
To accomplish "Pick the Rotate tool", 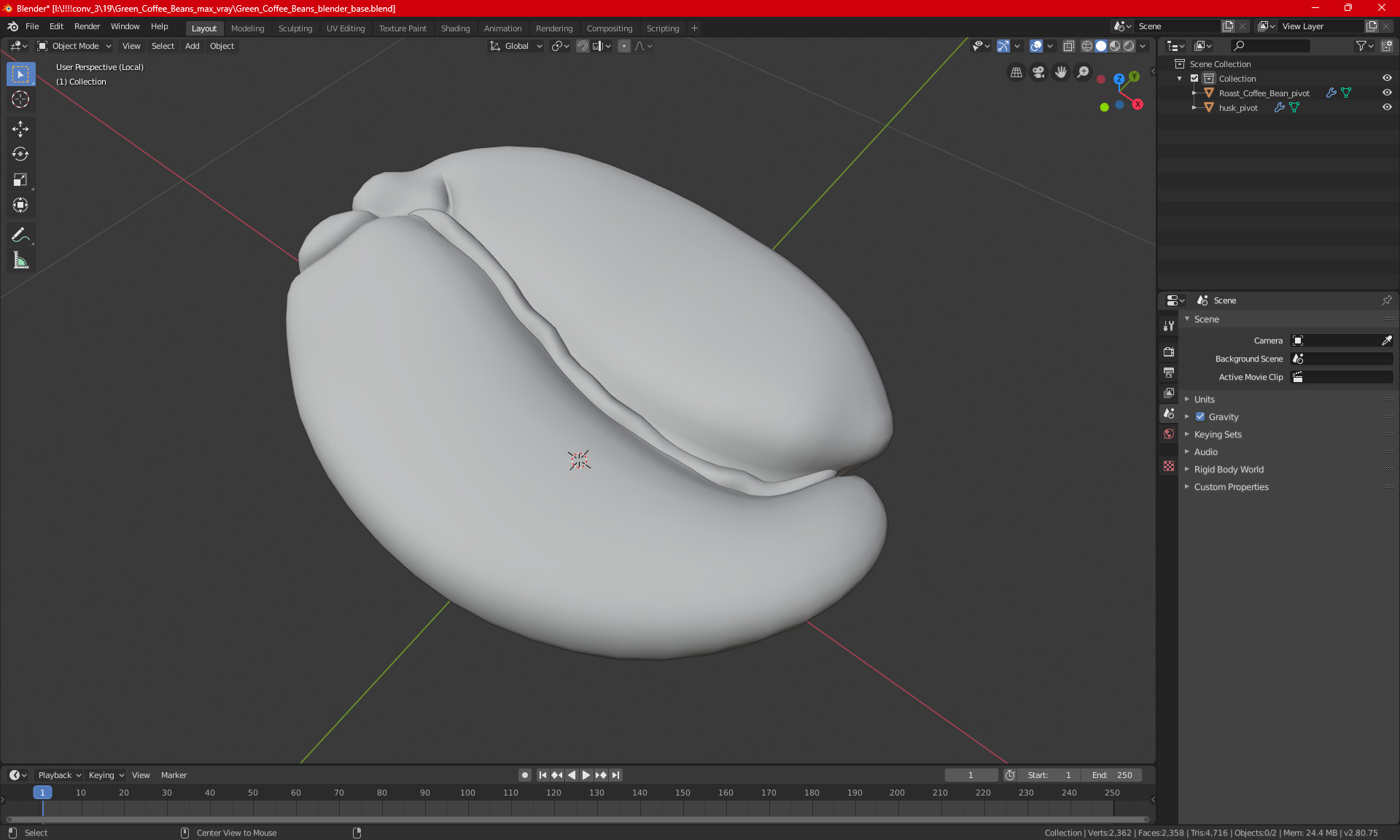I will (20, 155).
